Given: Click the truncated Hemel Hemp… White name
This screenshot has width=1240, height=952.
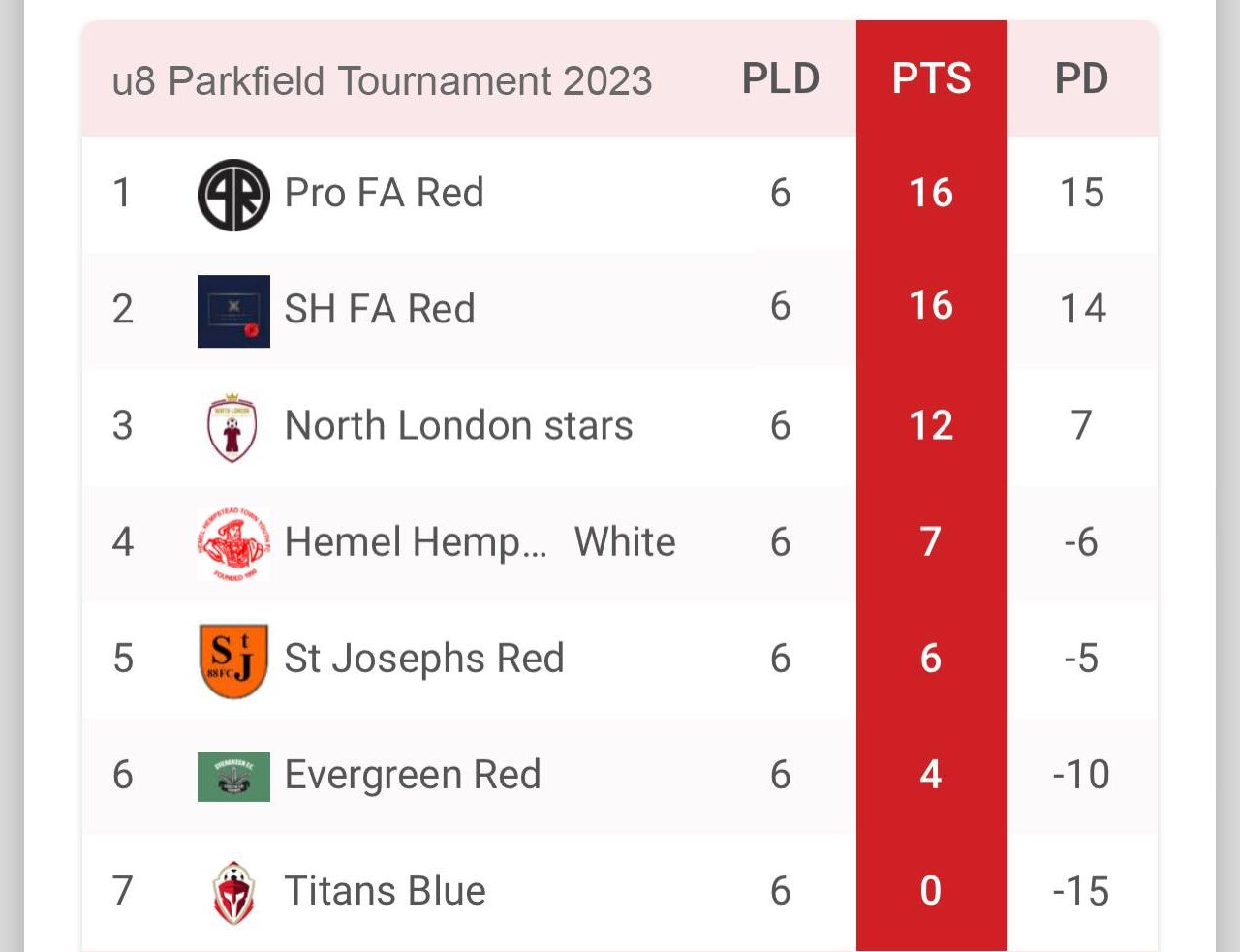Looking at the screenshot, I should click(480, 542).
